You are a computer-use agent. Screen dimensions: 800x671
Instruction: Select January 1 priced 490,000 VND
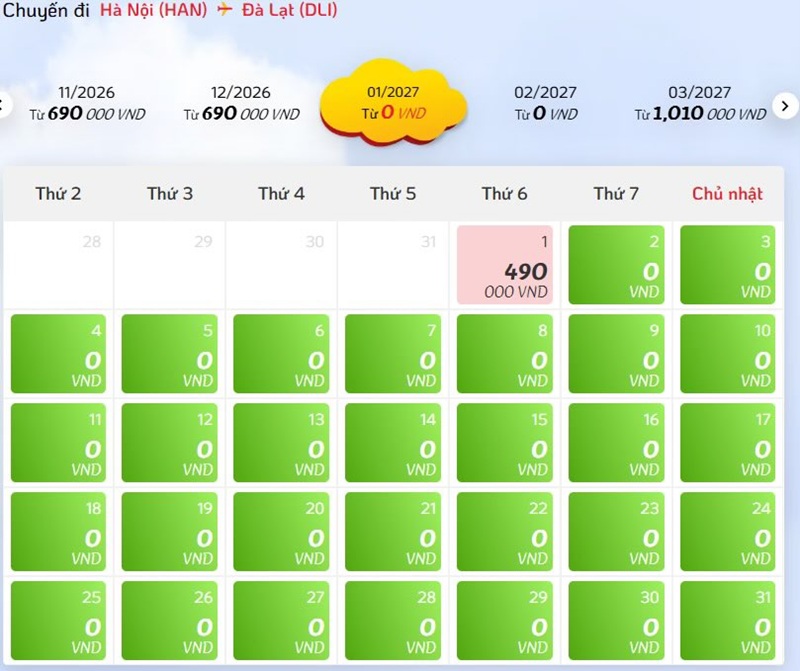pos(505,265)
